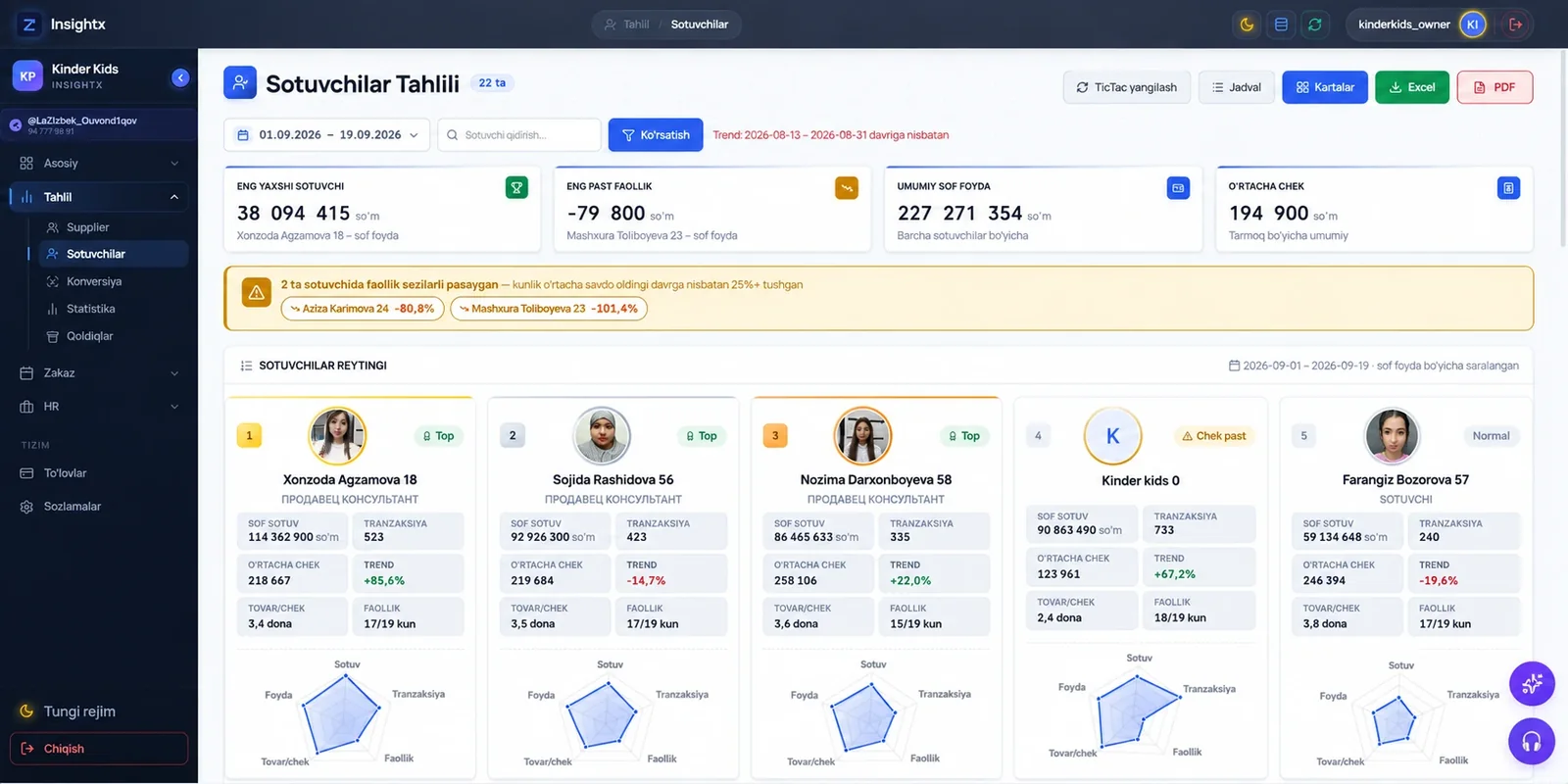Click the @LaZizbek_Ouvond1qov account row
Viewport: 1568px width, 784px height.
pos(99,124)
